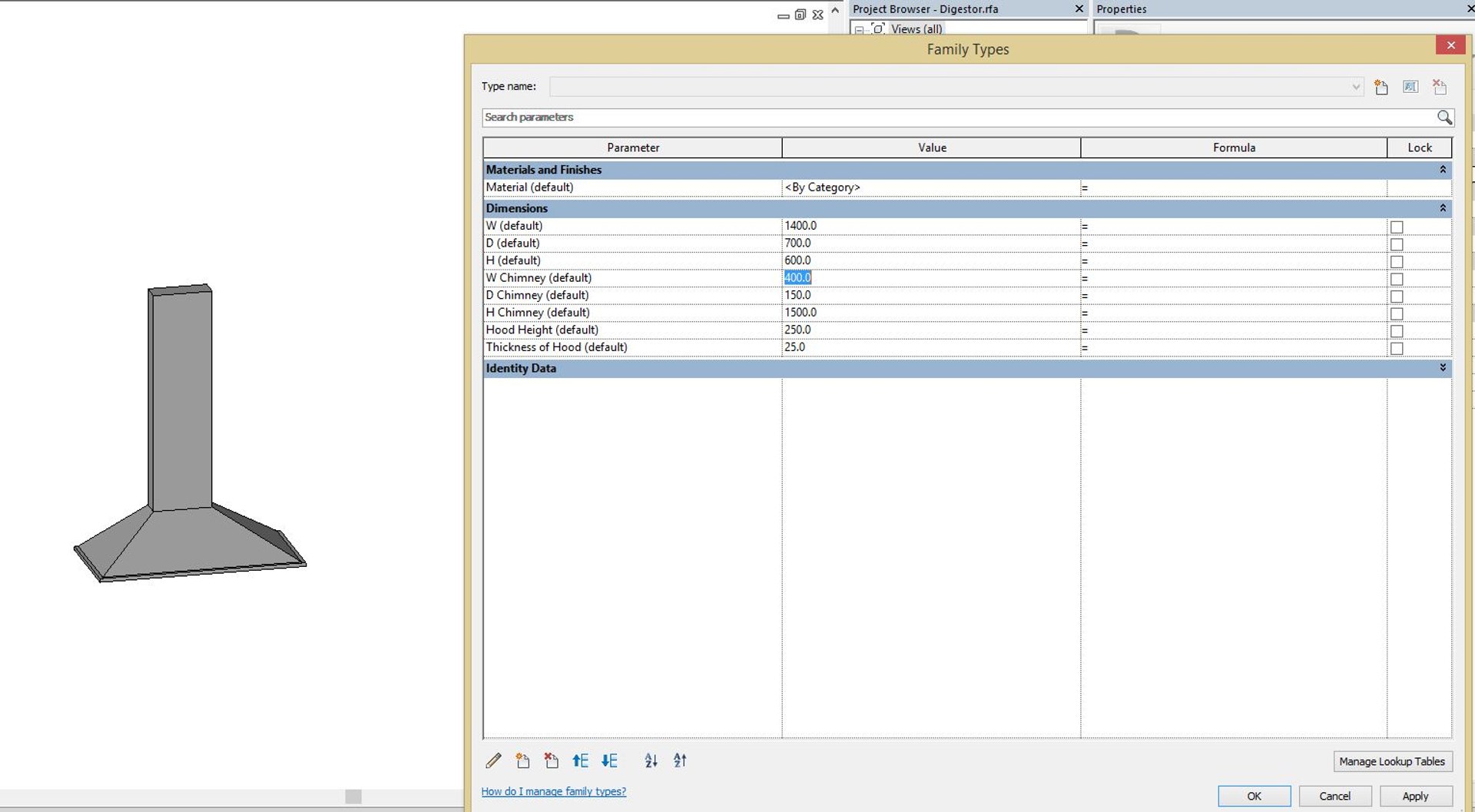
Task: Click the Apply button
Action: 1415,796
